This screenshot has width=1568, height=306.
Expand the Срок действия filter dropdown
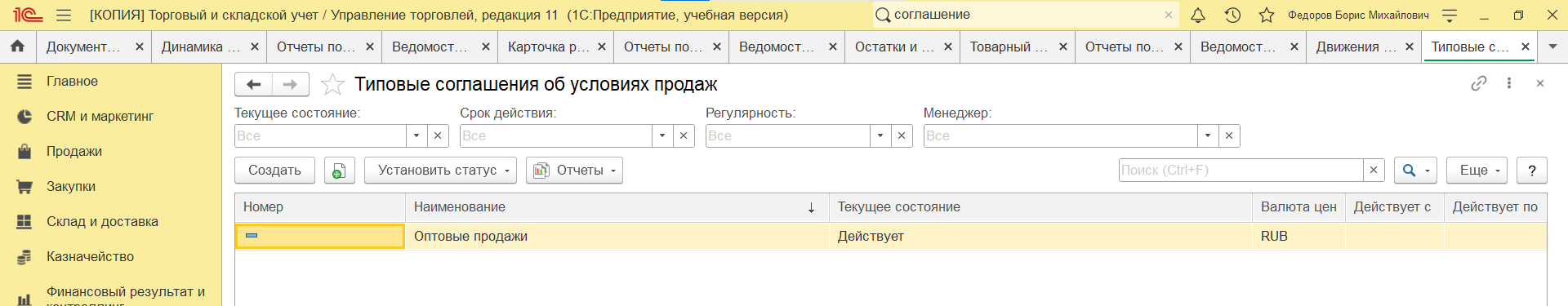(x=662, y=135)
